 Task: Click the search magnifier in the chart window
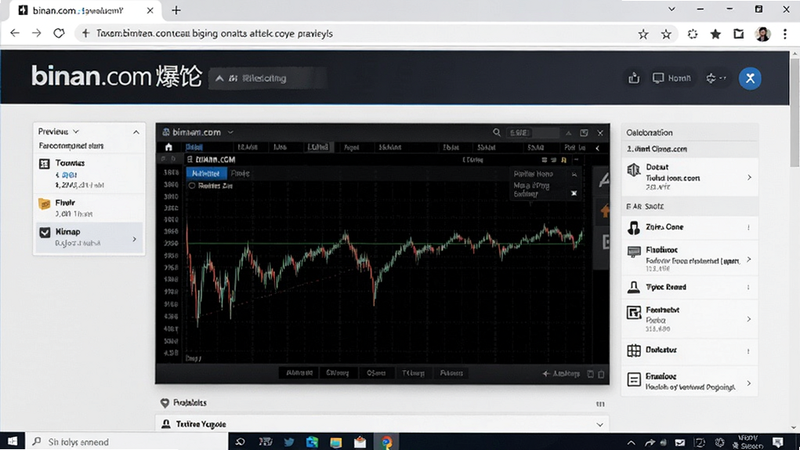tap(496, 133)
